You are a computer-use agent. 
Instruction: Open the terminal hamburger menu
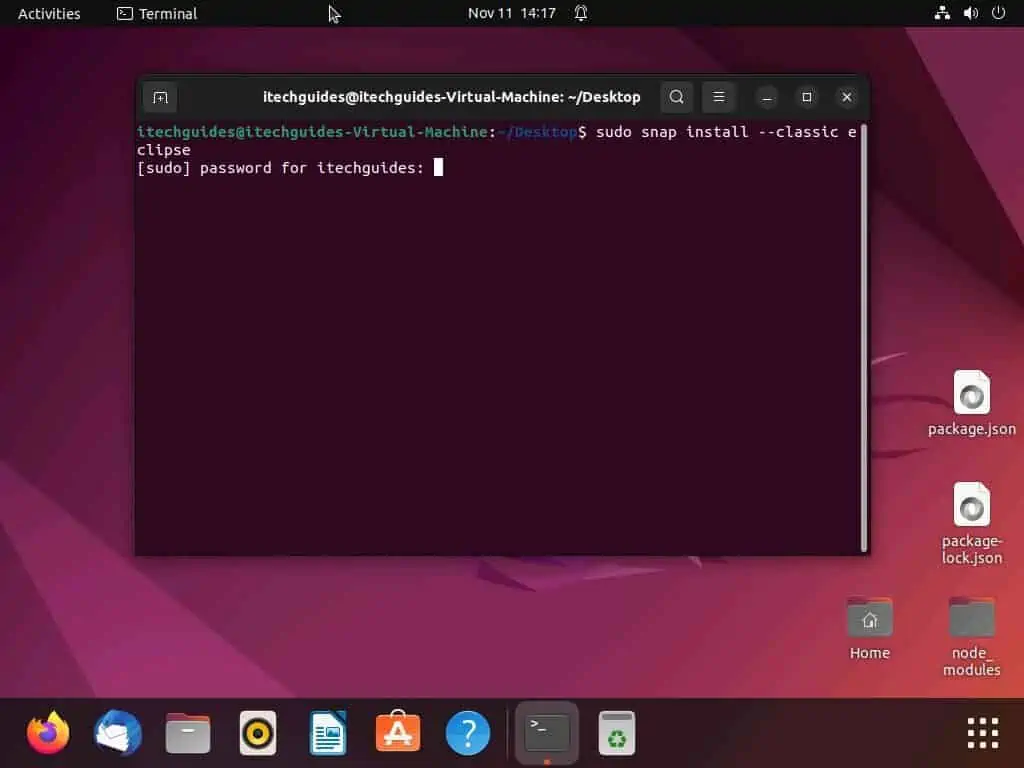718,97
